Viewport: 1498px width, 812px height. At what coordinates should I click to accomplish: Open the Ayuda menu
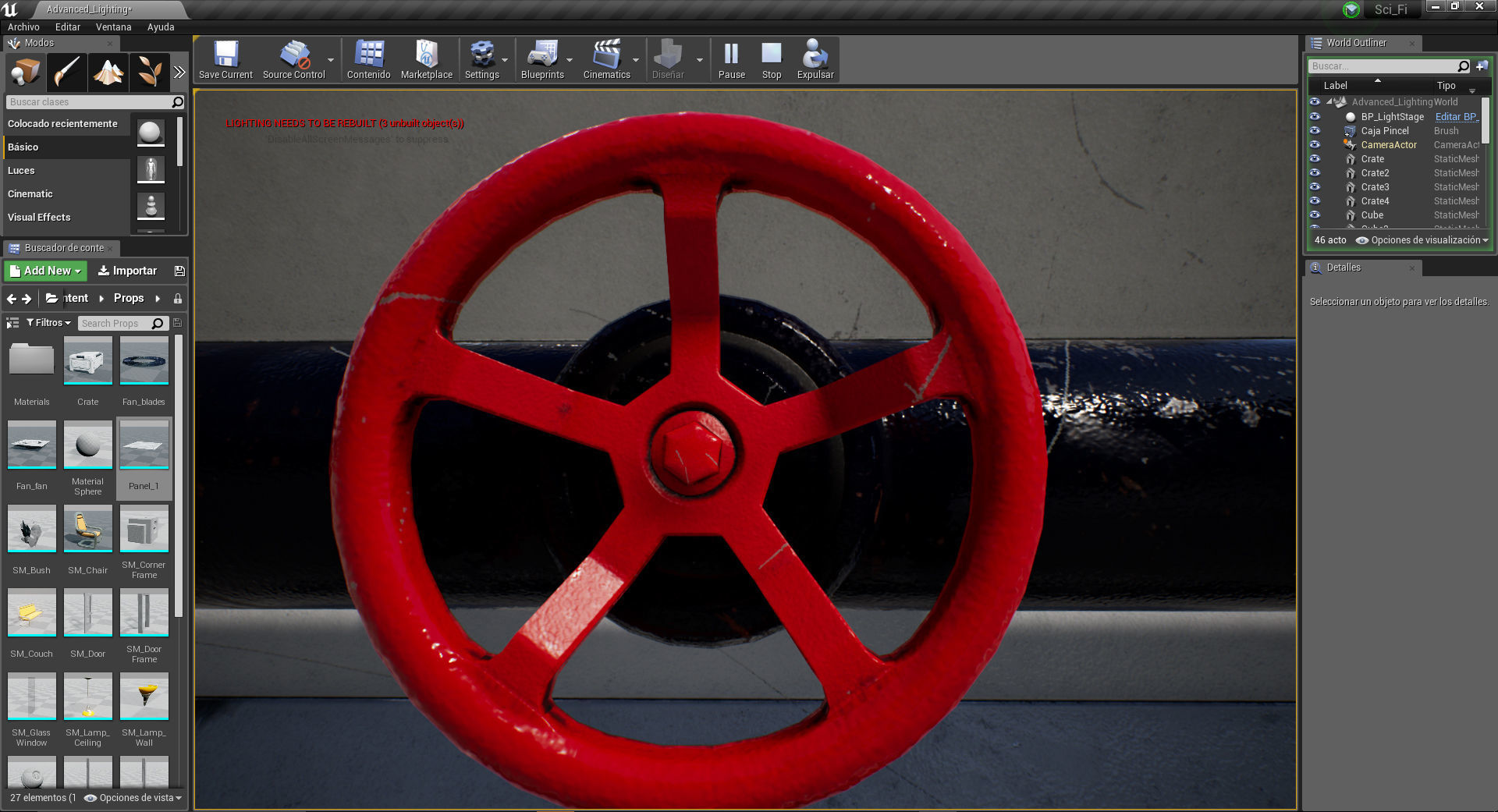[x=161, y=27]
